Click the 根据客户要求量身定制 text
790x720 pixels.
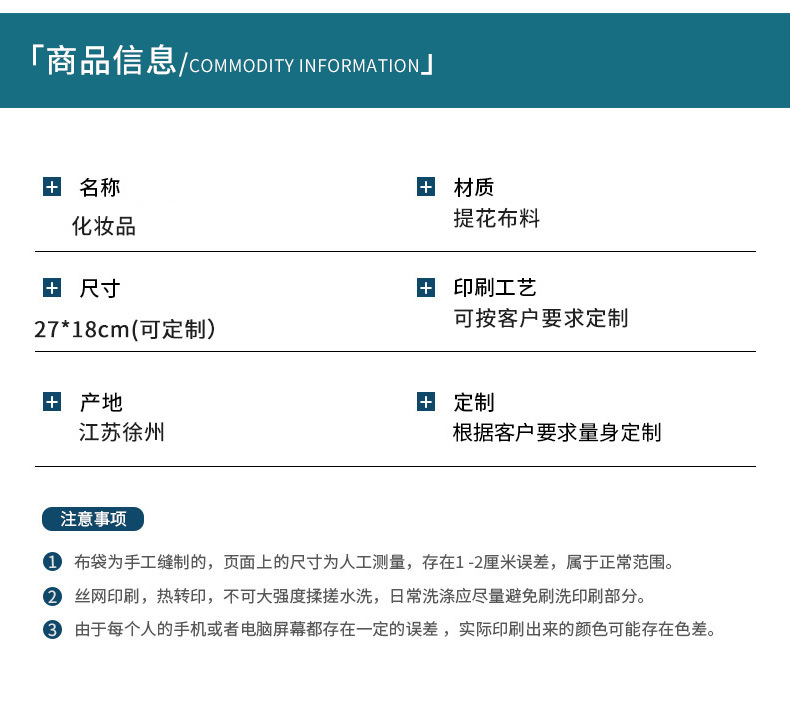[x=557, y=433]
